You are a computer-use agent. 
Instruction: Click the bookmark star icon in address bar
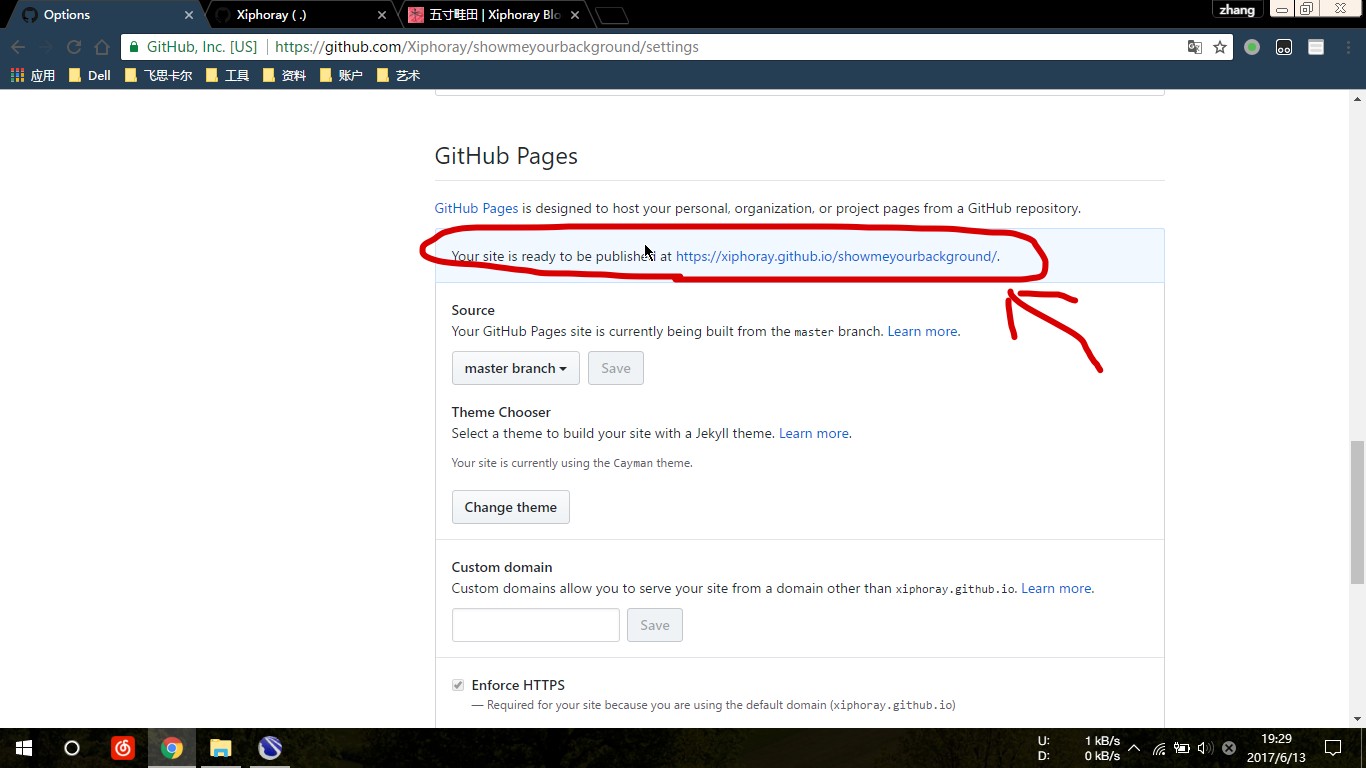point(1220,47)
